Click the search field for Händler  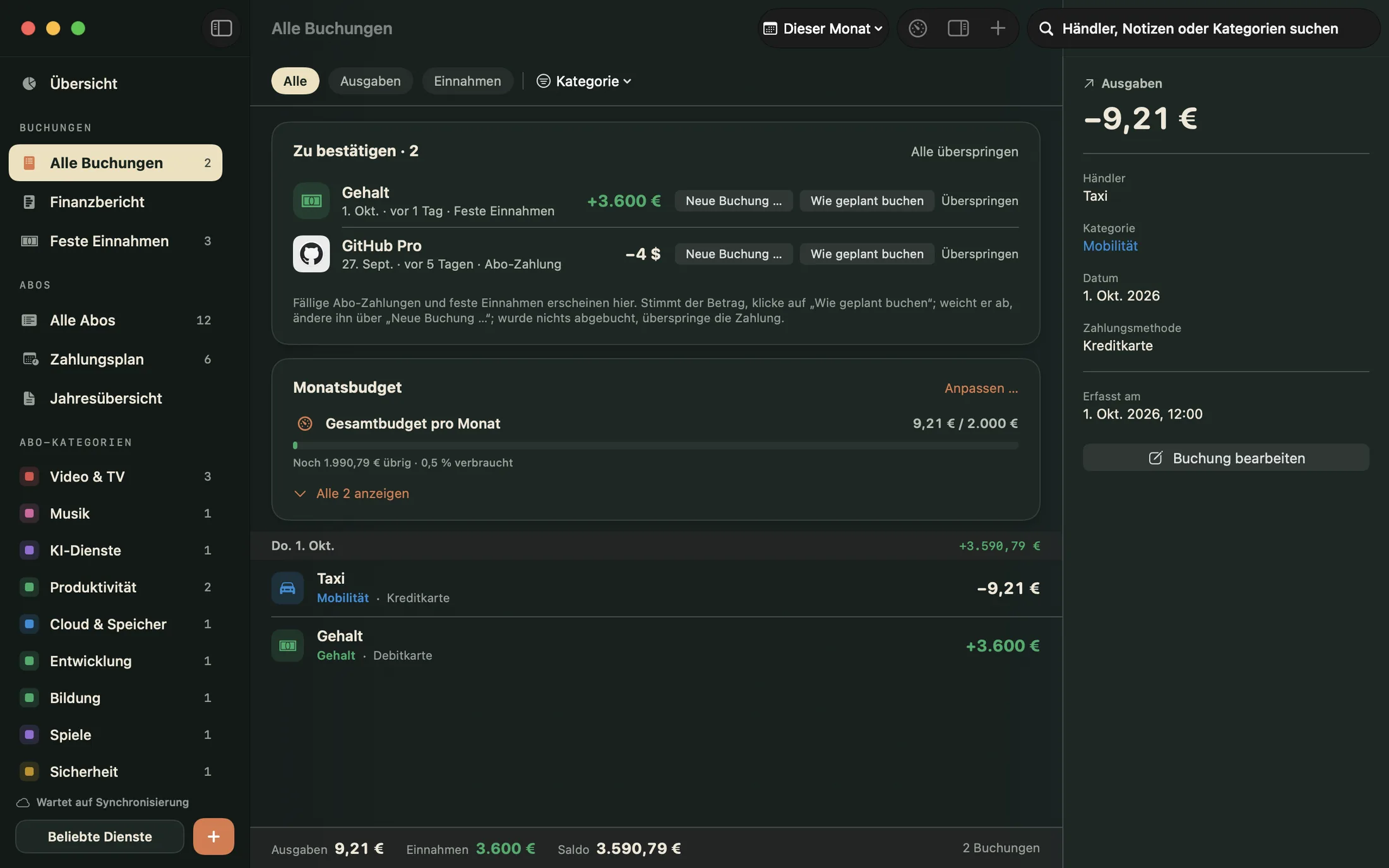coord(1203,28)
